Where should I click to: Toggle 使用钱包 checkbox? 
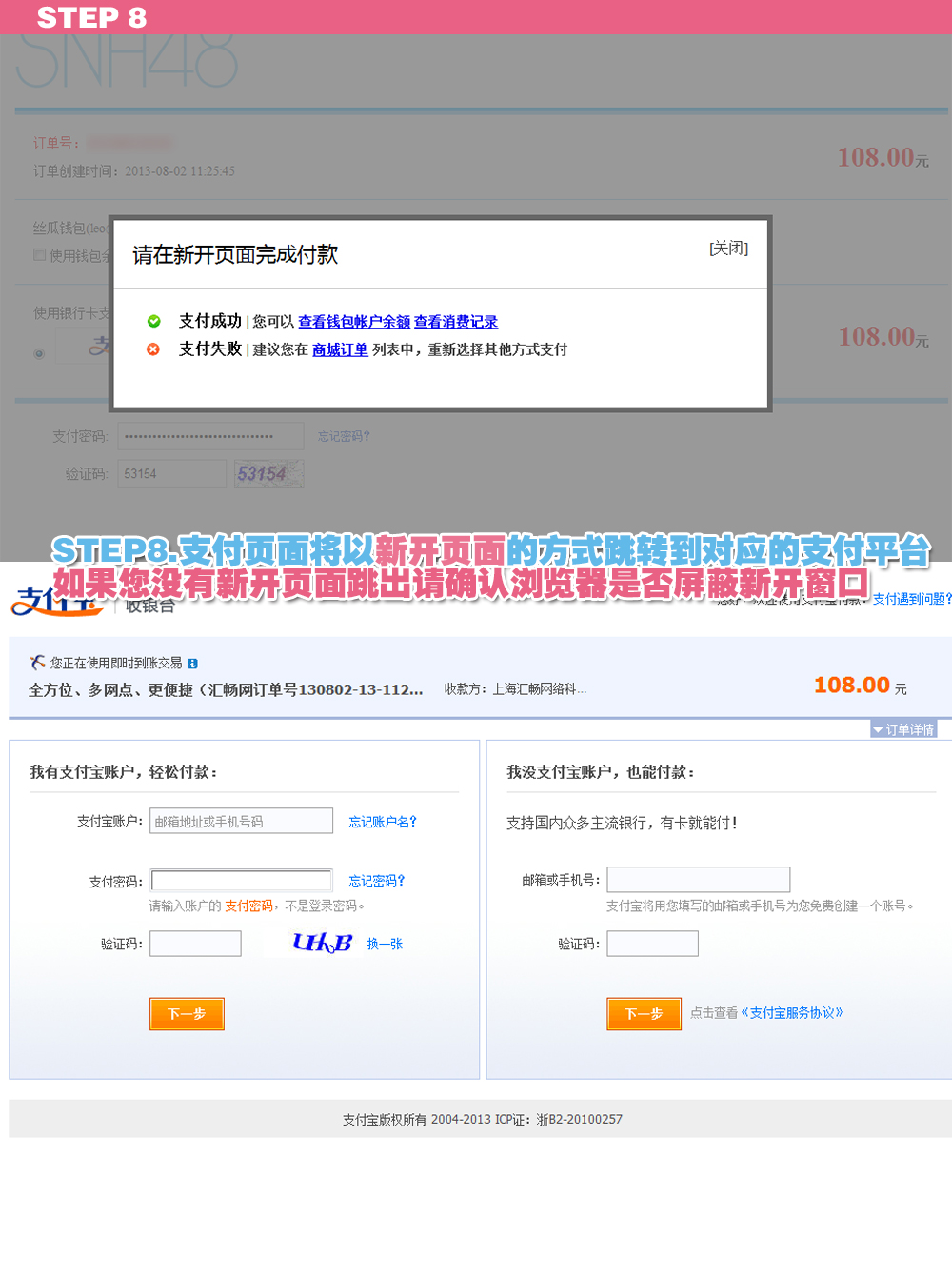[39, 254]
